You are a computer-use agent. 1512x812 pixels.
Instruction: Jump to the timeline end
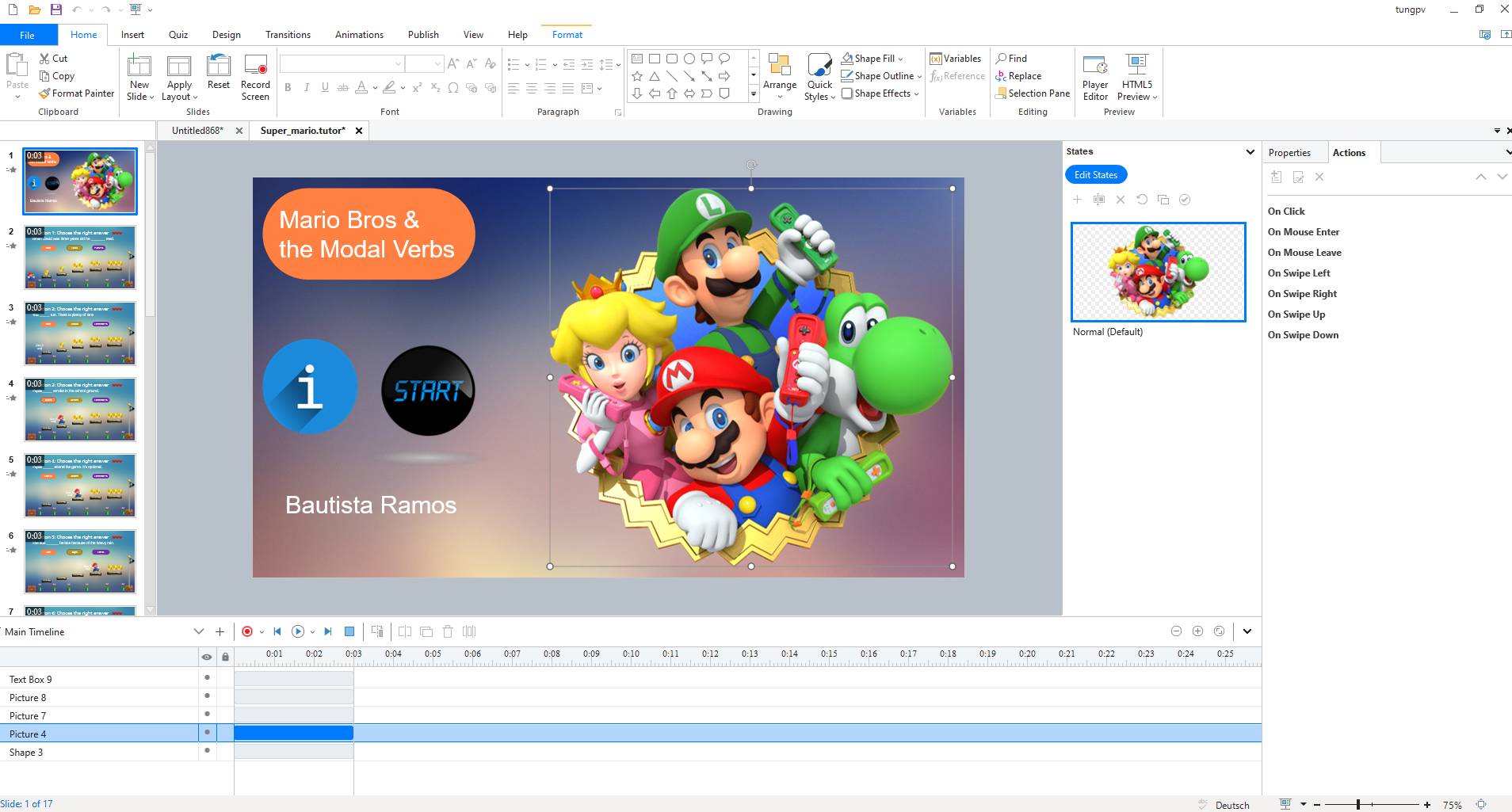pos(328,631)
